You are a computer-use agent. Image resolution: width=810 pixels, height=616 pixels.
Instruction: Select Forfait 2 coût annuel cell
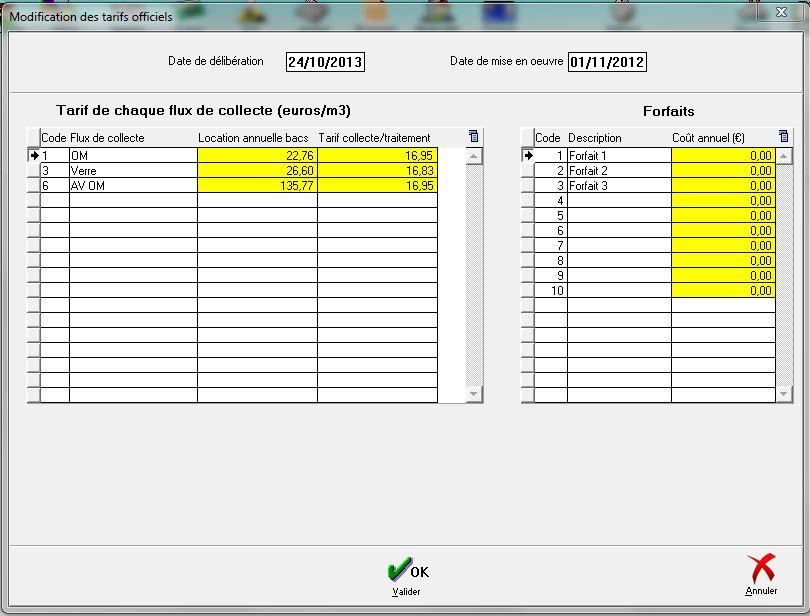click(x=722, y=171)
